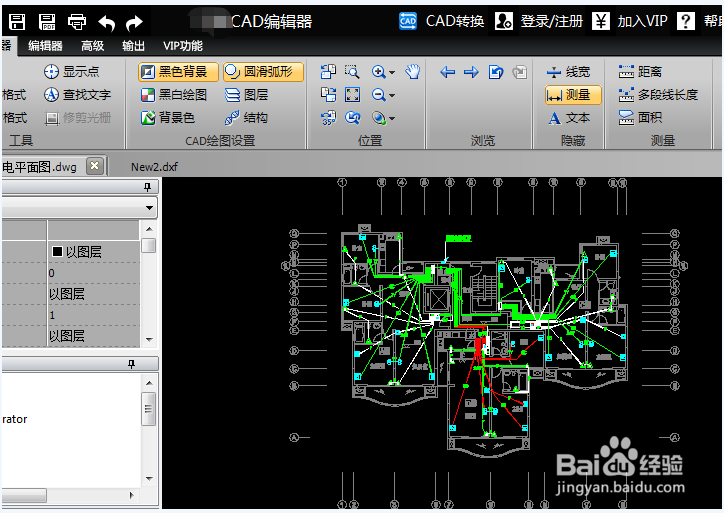
Task: Select the pan hand tool
Action: click(412, 72)
